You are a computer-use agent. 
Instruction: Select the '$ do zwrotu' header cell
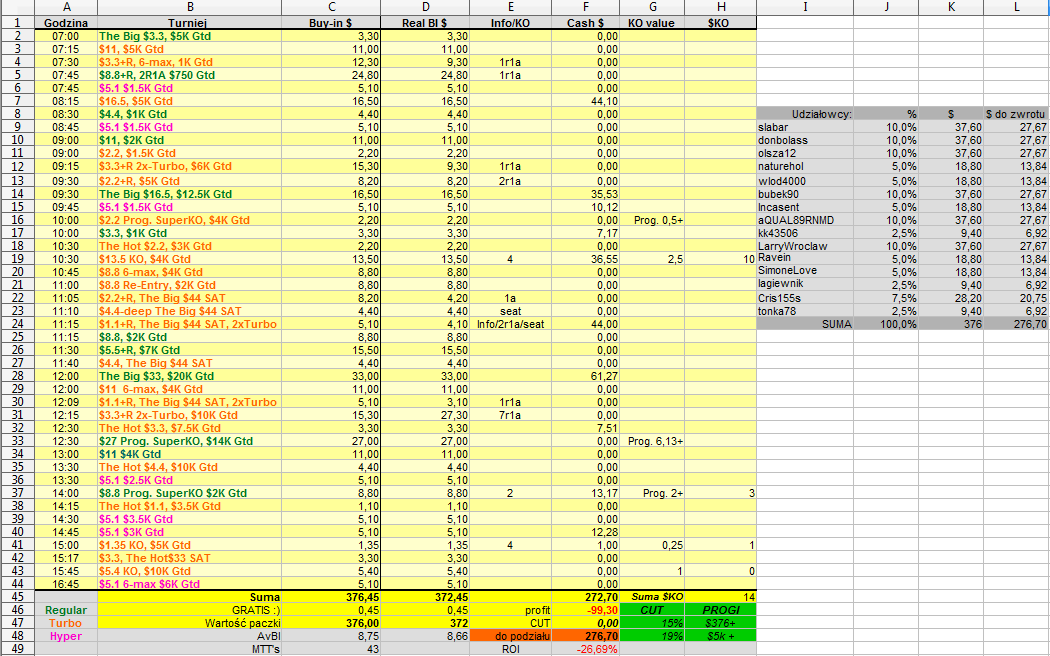coord(1016,114)
